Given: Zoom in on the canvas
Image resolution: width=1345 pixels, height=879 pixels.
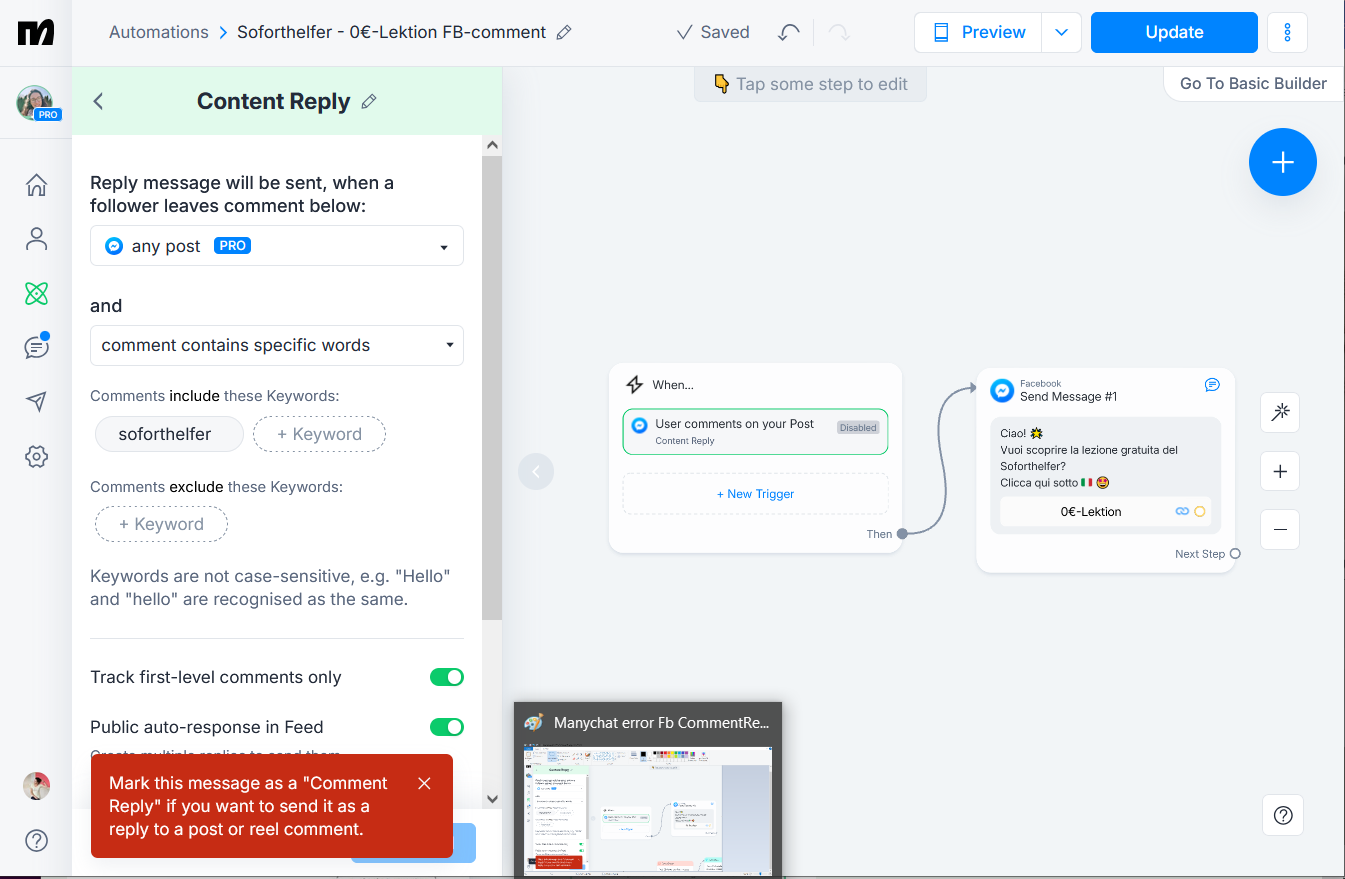Looking at the screenshot, I should tap(1280, 471).
